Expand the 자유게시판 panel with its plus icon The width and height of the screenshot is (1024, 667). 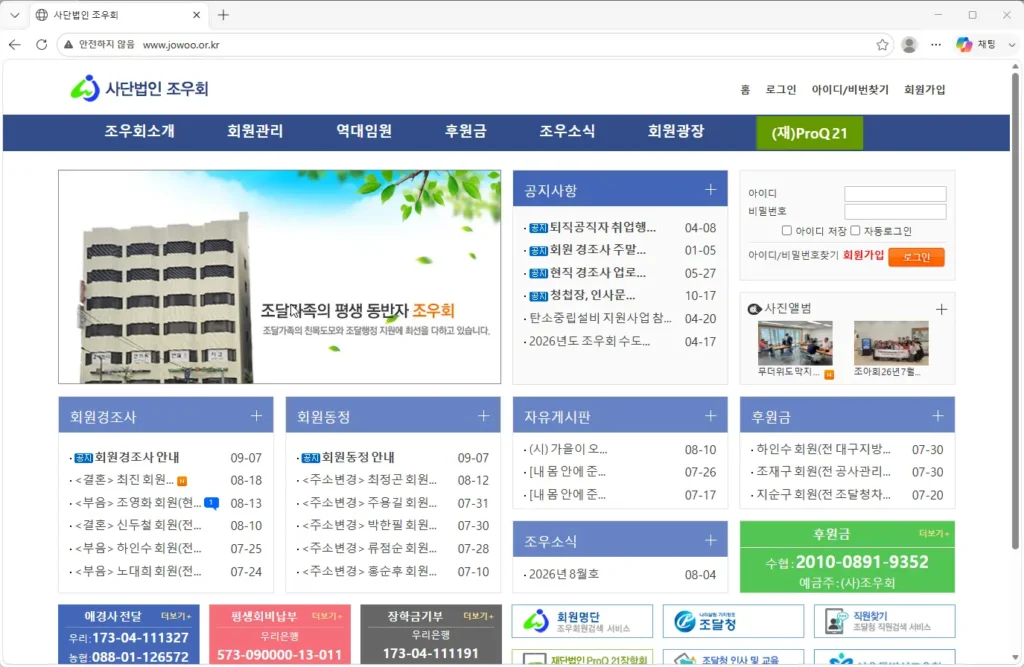pos(711,415)
